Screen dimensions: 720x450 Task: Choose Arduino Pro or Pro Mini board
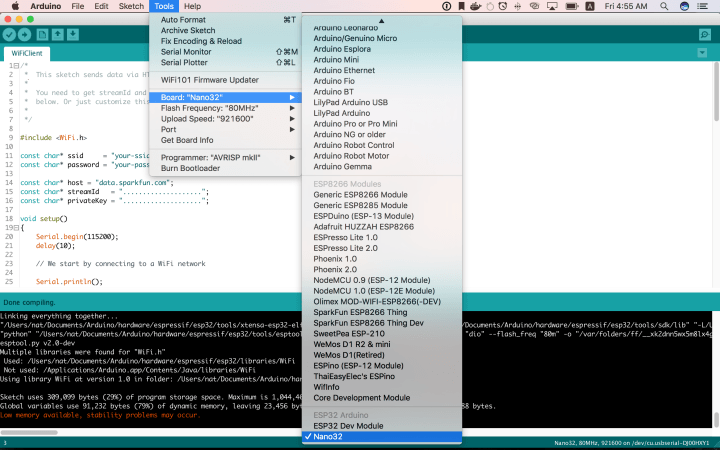(382, 124)
